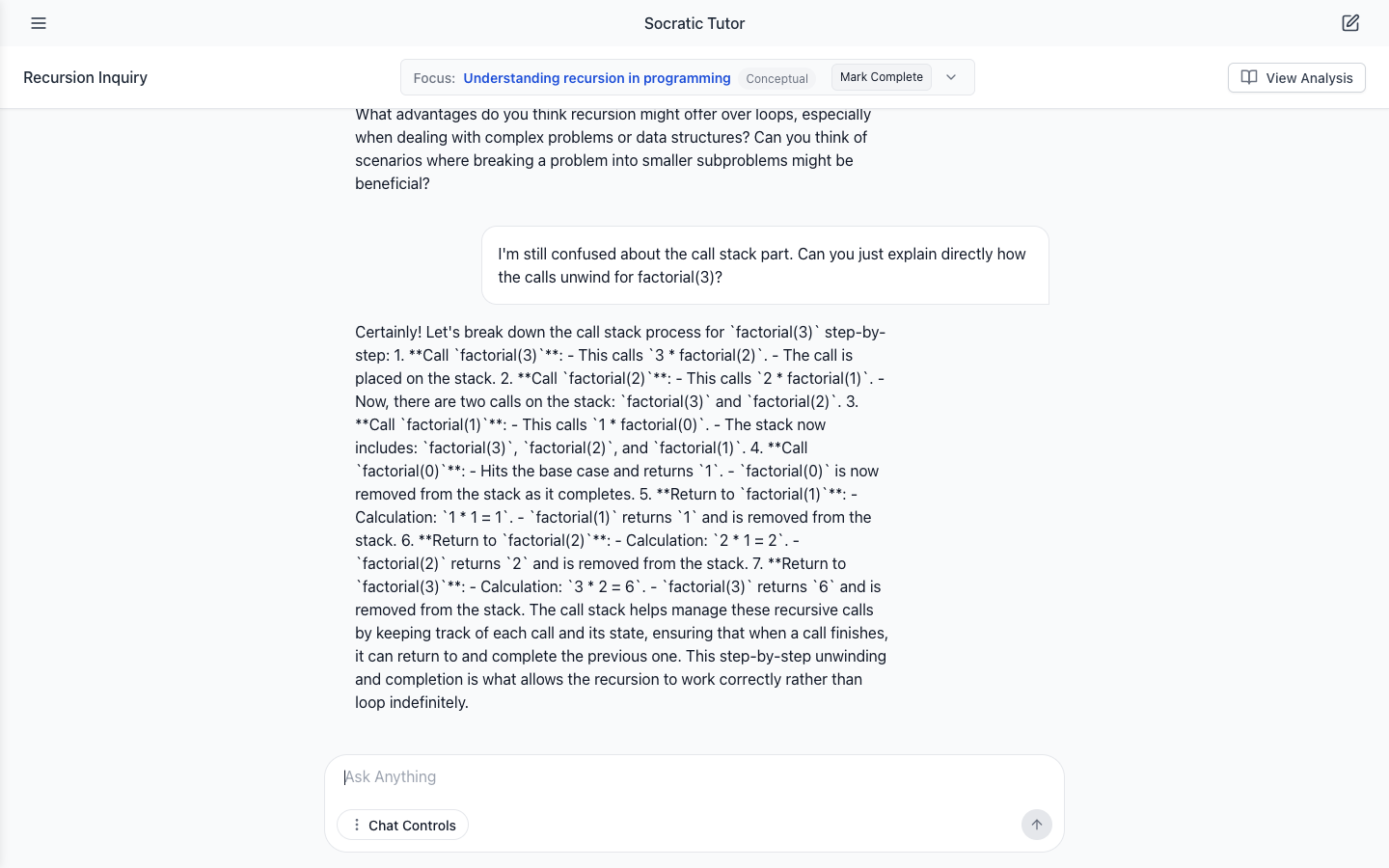Mark the focus topic as complete

pyautogui.click(x=882, y=77)
